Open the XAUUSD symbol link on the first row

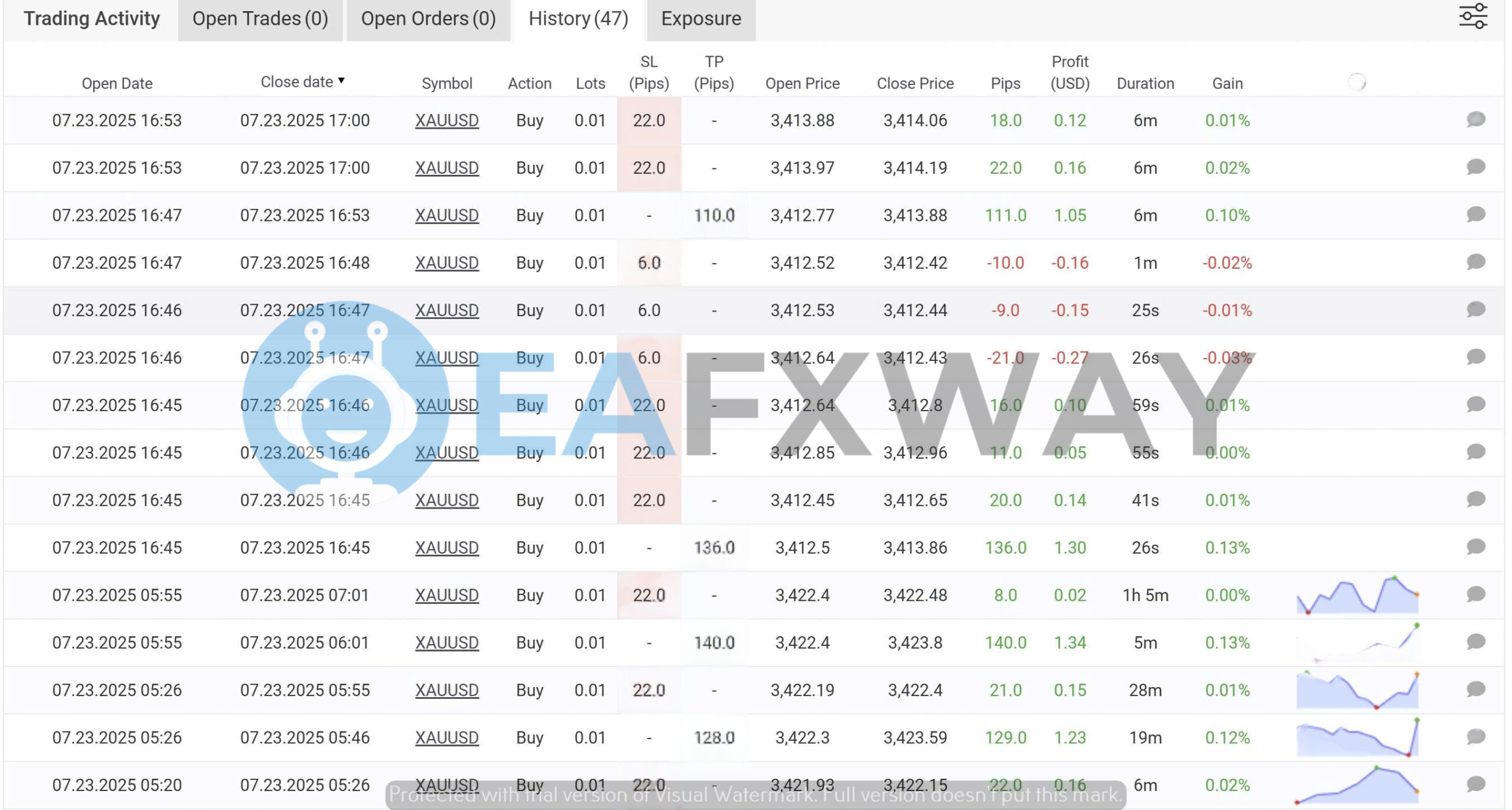point(447,120)
